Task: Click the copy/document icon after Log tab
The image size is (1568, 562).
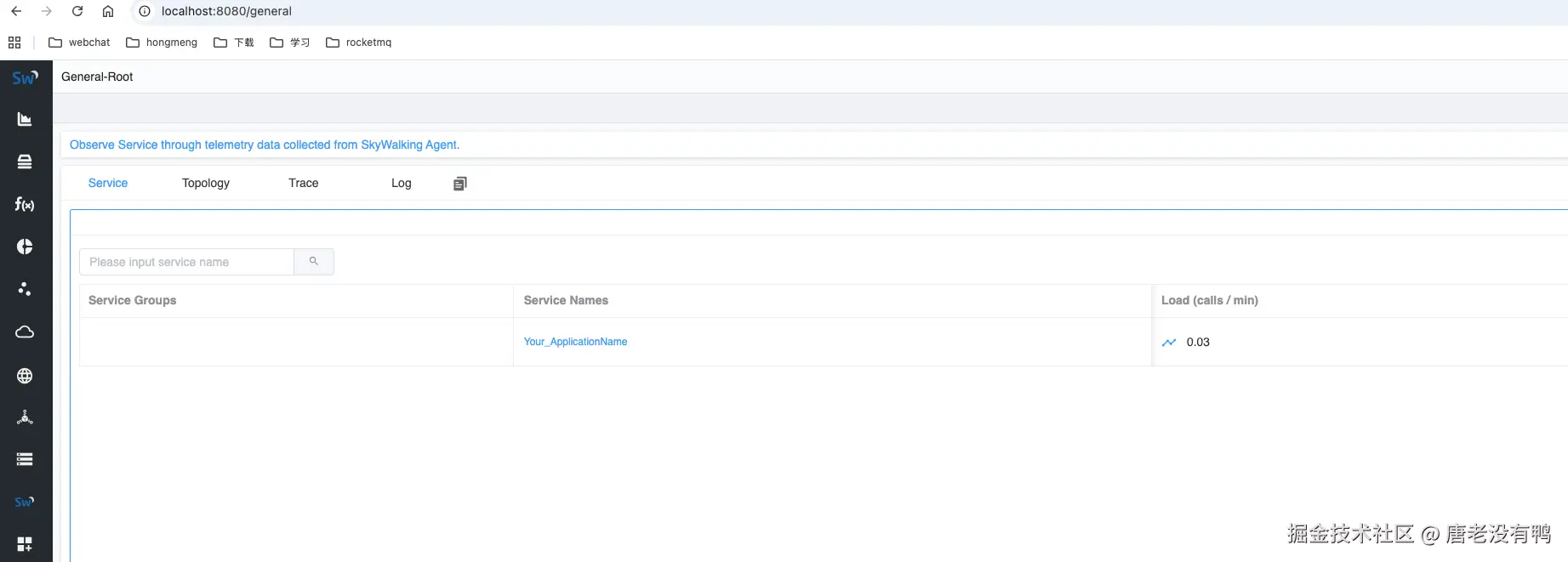Action: pyautogui.click(x=460, y=184)
